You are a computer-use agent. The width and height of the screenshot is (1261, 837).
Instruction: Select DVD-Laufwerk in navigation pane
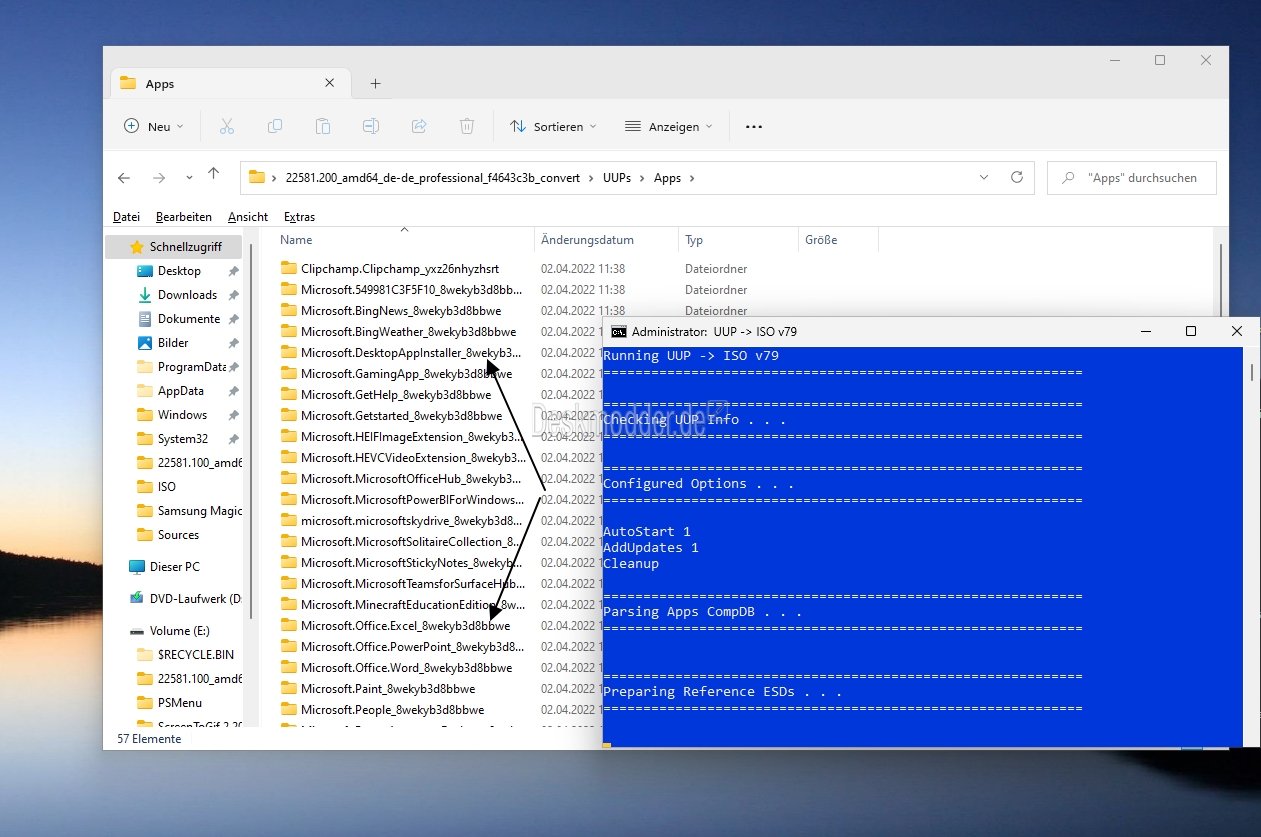(185, 599)
